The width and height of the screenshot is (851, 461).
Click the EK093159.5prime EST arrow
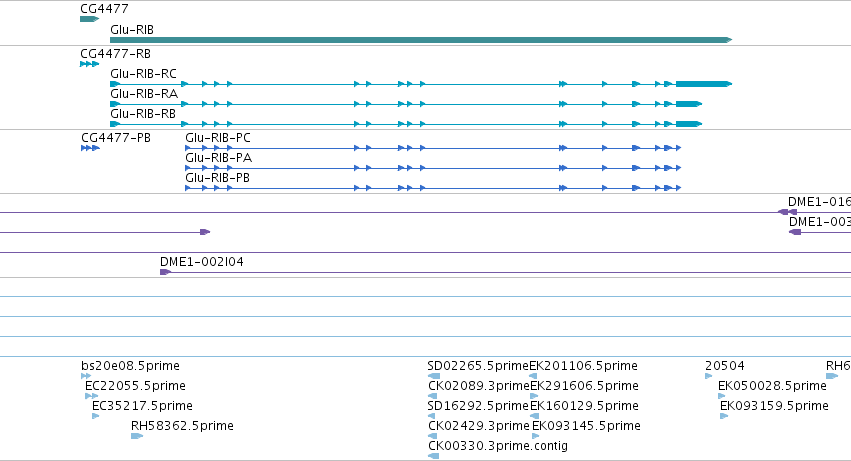click(x=724, y=416)
